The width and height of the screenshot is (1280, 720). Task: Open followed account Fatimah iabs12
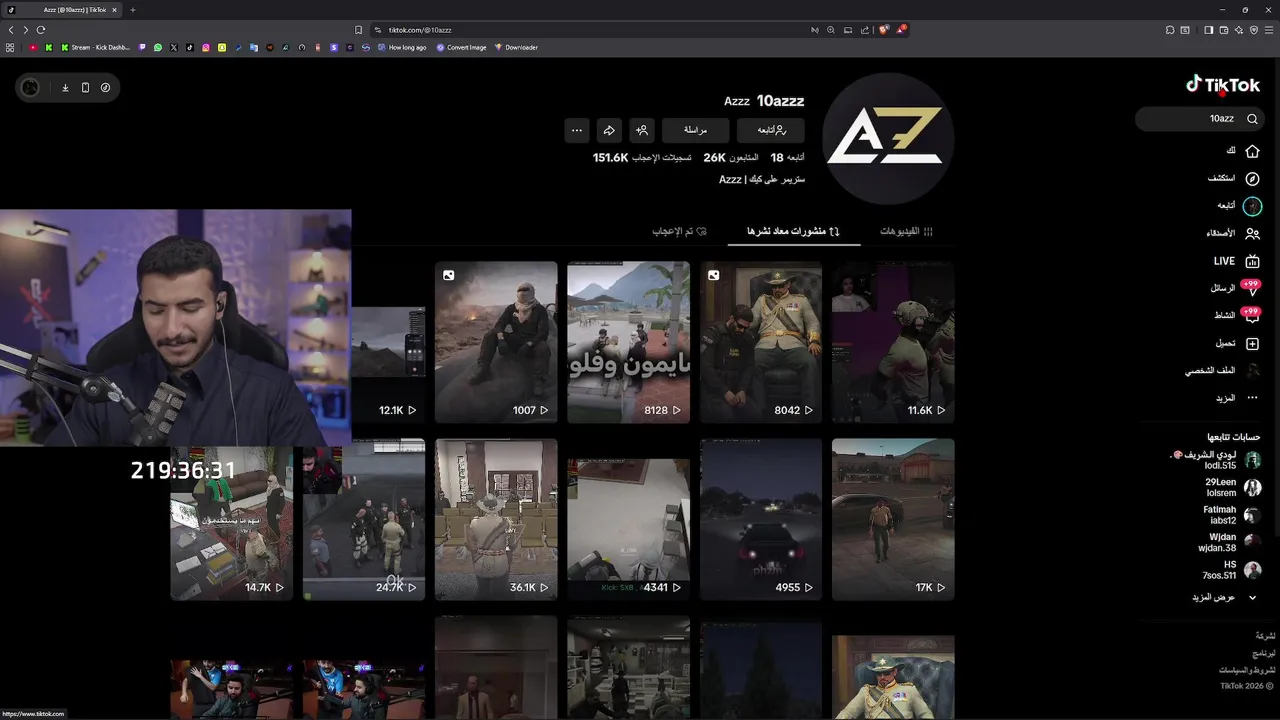[x=1231, y=515]
